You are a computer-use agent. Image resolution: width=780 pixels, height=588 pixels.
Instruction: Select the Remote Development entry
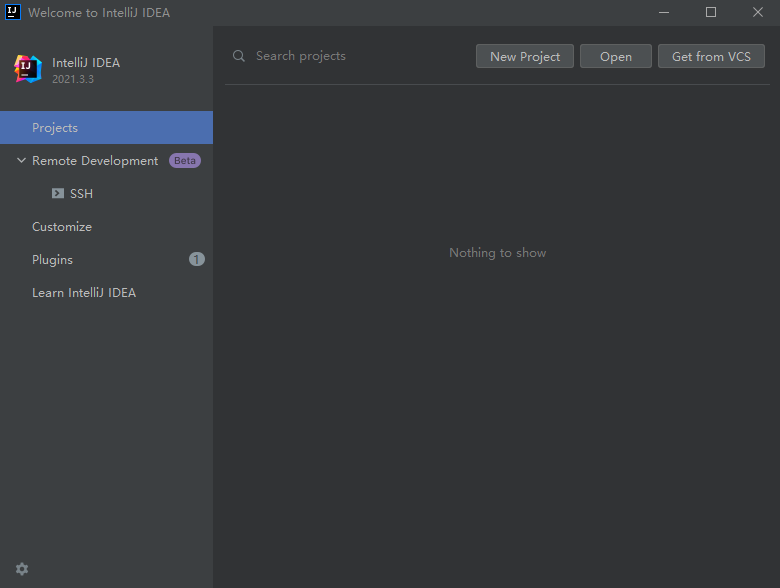(95, 160)
